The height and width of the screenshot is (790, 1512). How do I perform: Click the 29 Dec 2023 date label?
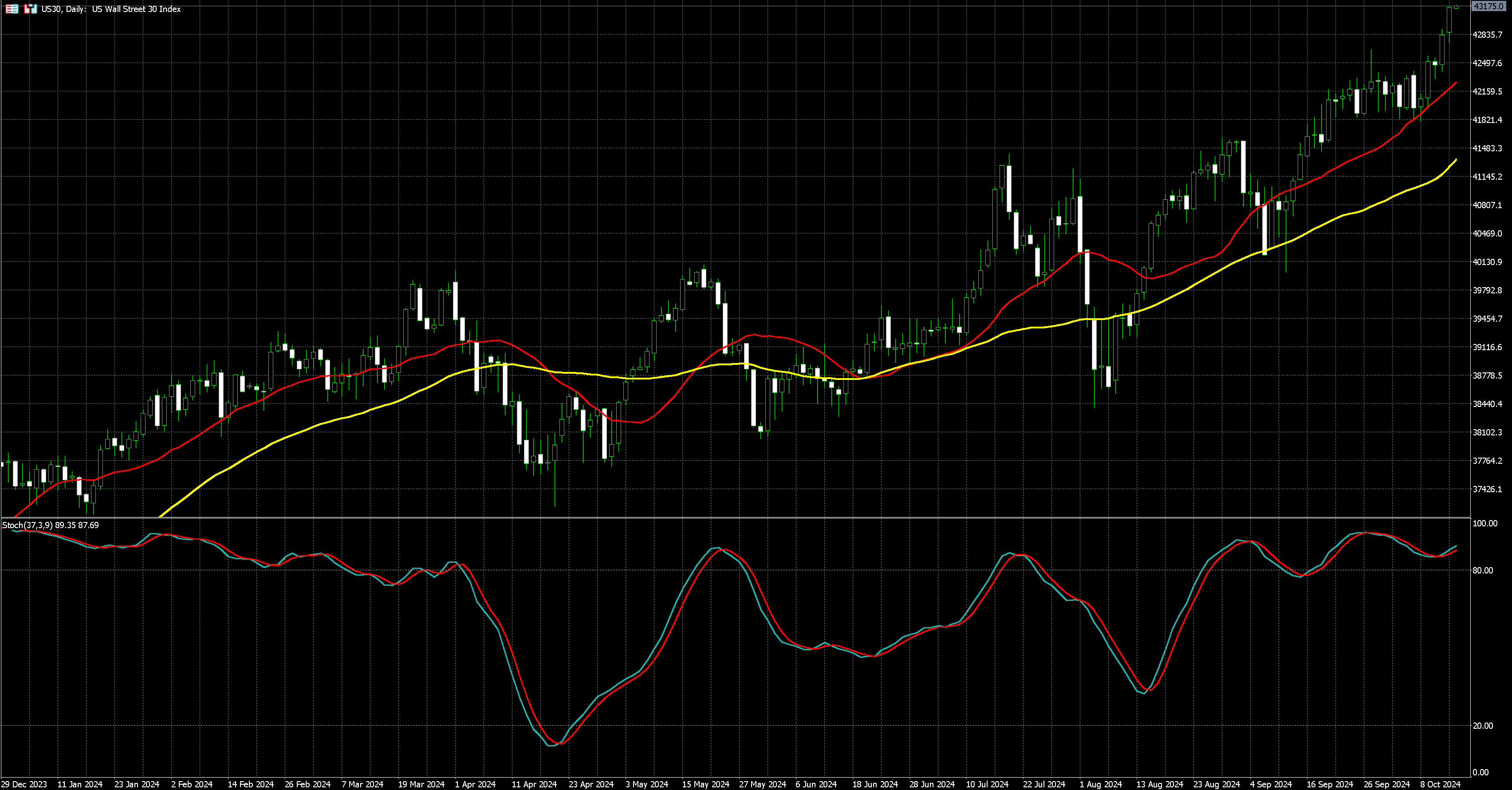pos(24,784)
